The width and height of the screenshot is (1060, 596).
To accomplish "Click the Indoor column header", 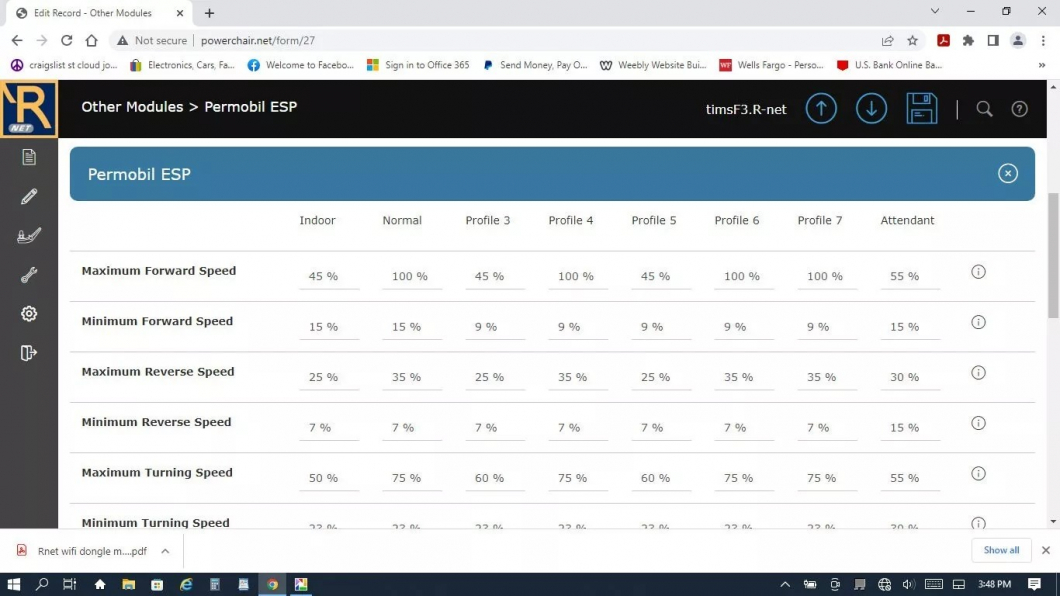I will [317, 220].
